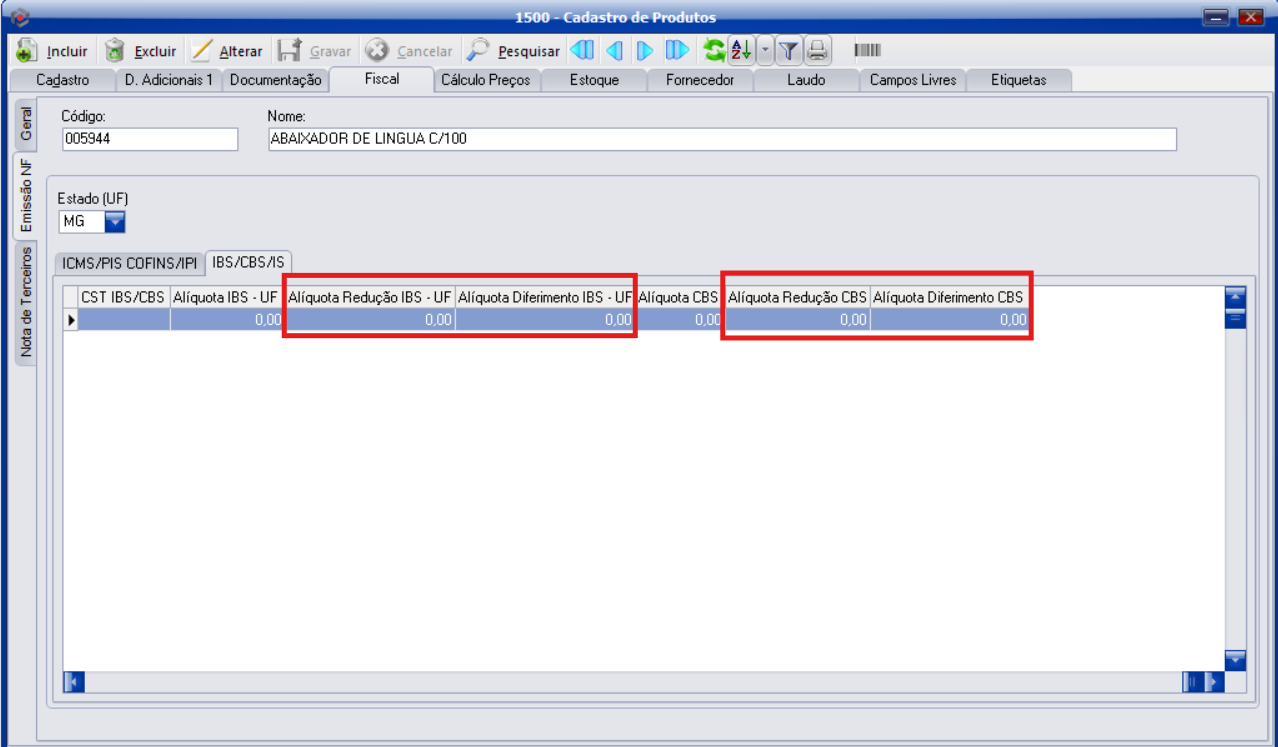Open the Estado (UF) dropdown
Screen dimensions: 1278x747
click(115, 221)
